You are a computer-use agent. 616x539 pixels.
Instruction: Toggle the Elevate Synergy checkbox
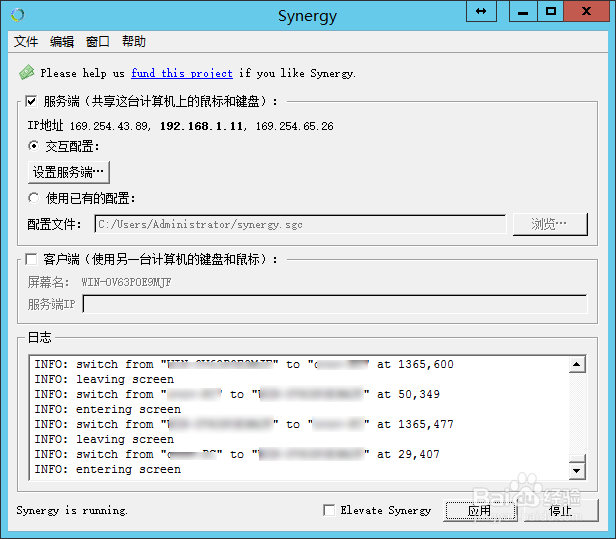329,510
